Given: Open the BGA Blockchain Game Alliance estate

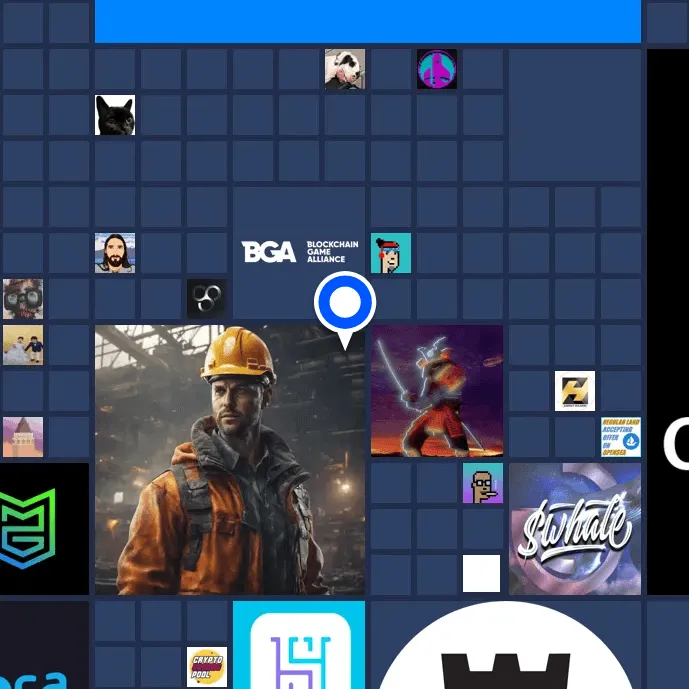Looking at the screenshot, I should coord(299,253).
